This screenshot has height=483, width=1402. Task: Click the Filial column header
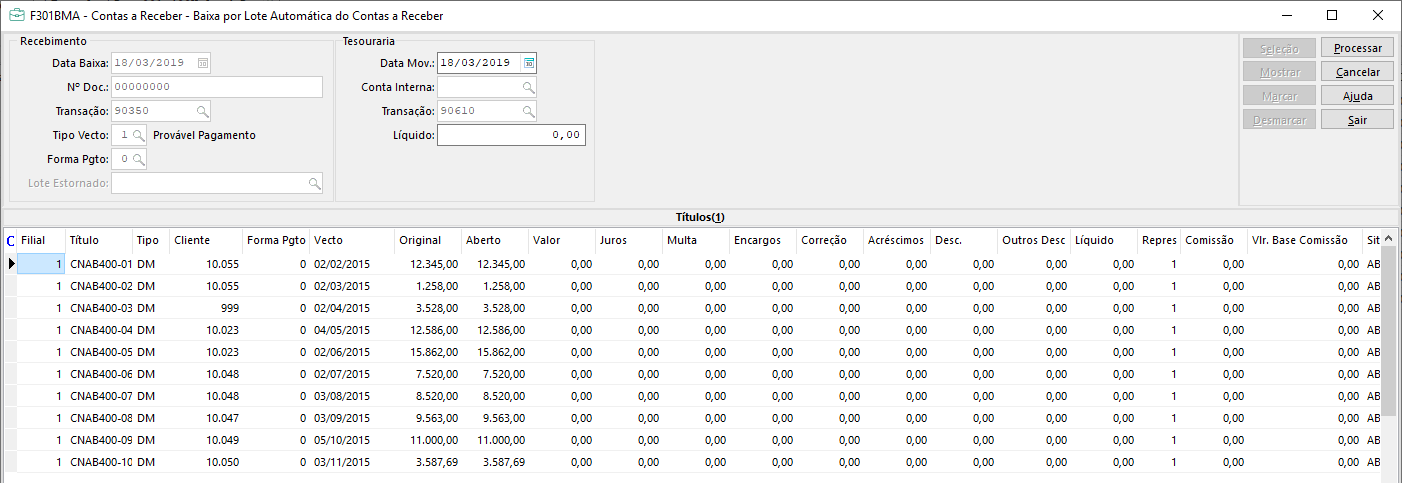coord(41,240)
